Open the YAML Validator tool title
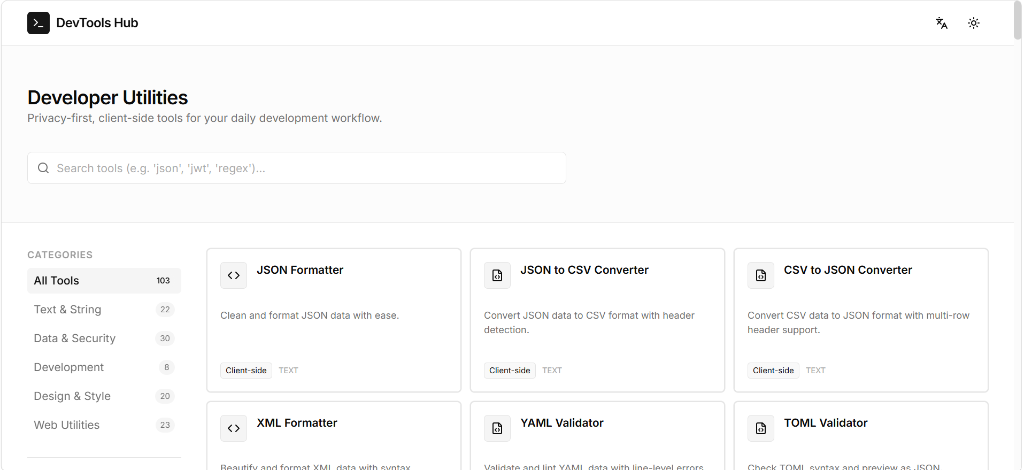Viewport: 1024px width, 470px height. (562, 423)
